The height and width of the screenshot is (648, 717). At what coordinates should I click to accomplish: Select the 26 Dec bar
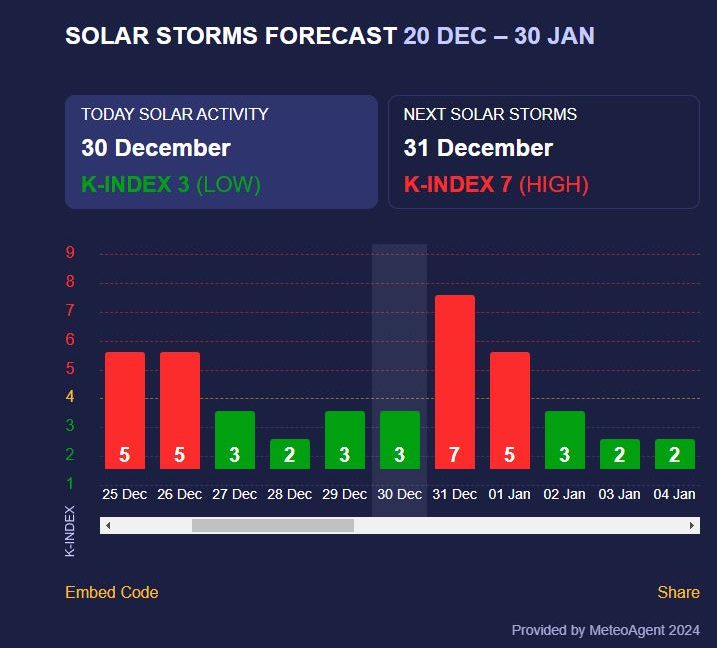pos(180,410)
